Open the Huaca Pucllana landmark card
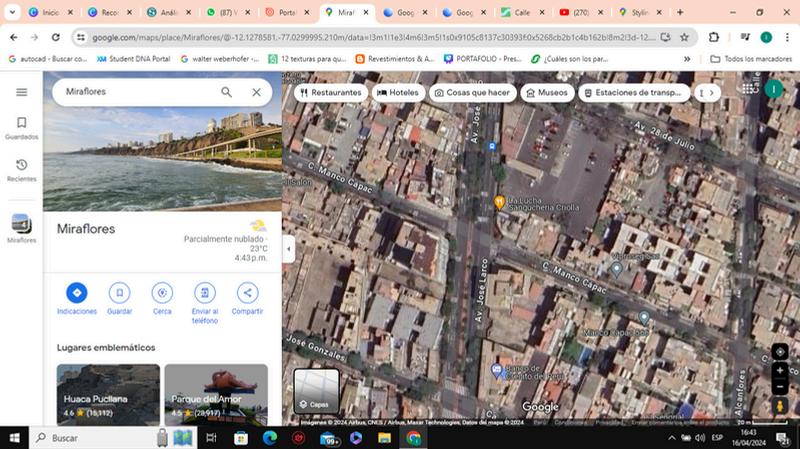The height and width of the screenshot is (449, 800). tap(108, 394)
